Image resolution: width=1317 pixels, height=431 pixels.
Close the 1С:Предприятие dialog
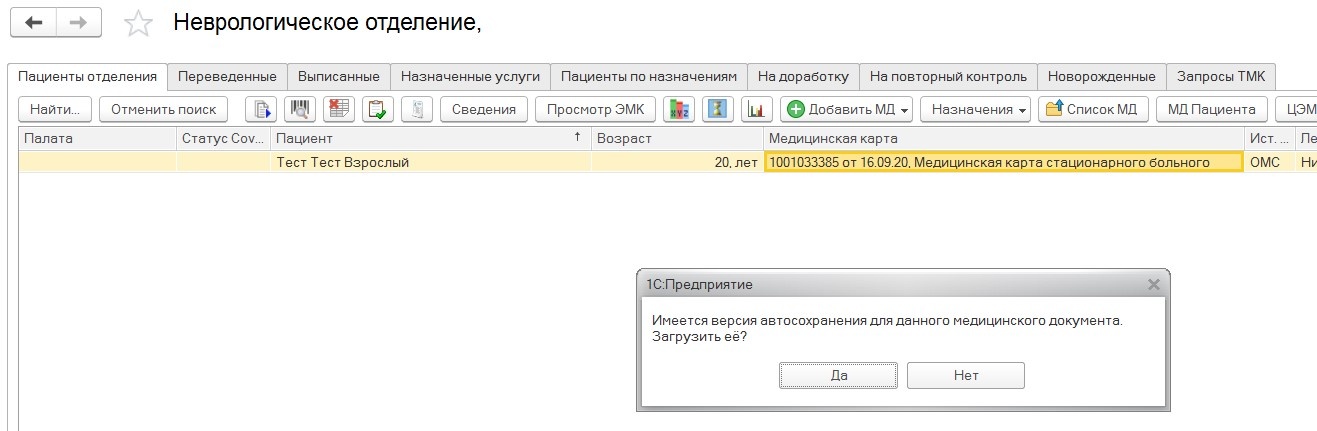1153,285
